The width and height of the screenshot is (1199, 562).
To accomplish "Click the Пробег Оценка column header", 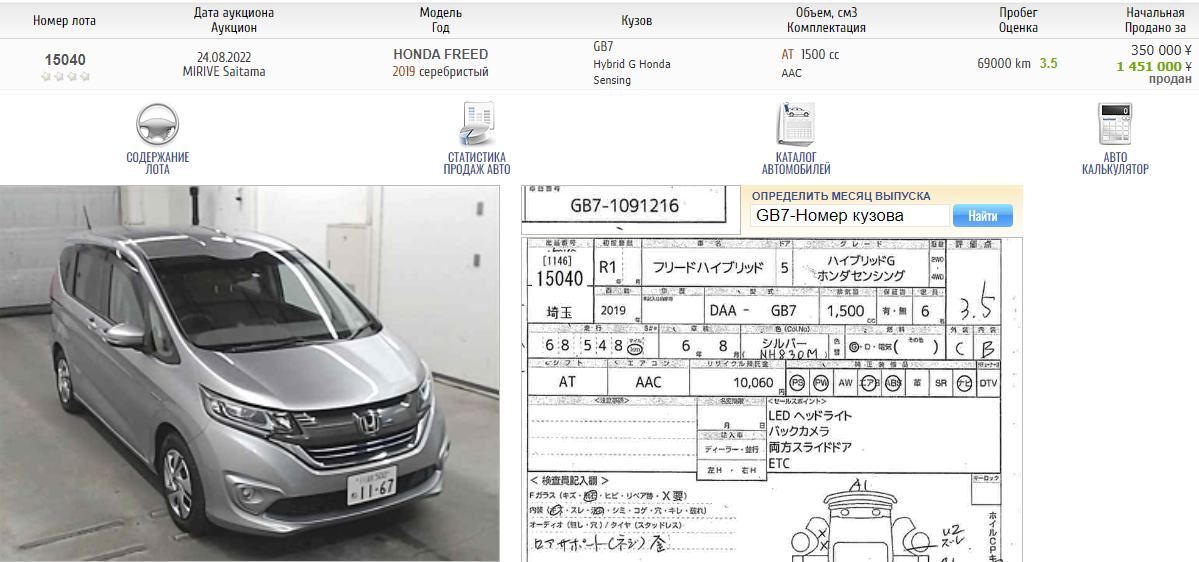I will tap(1019, 21).
